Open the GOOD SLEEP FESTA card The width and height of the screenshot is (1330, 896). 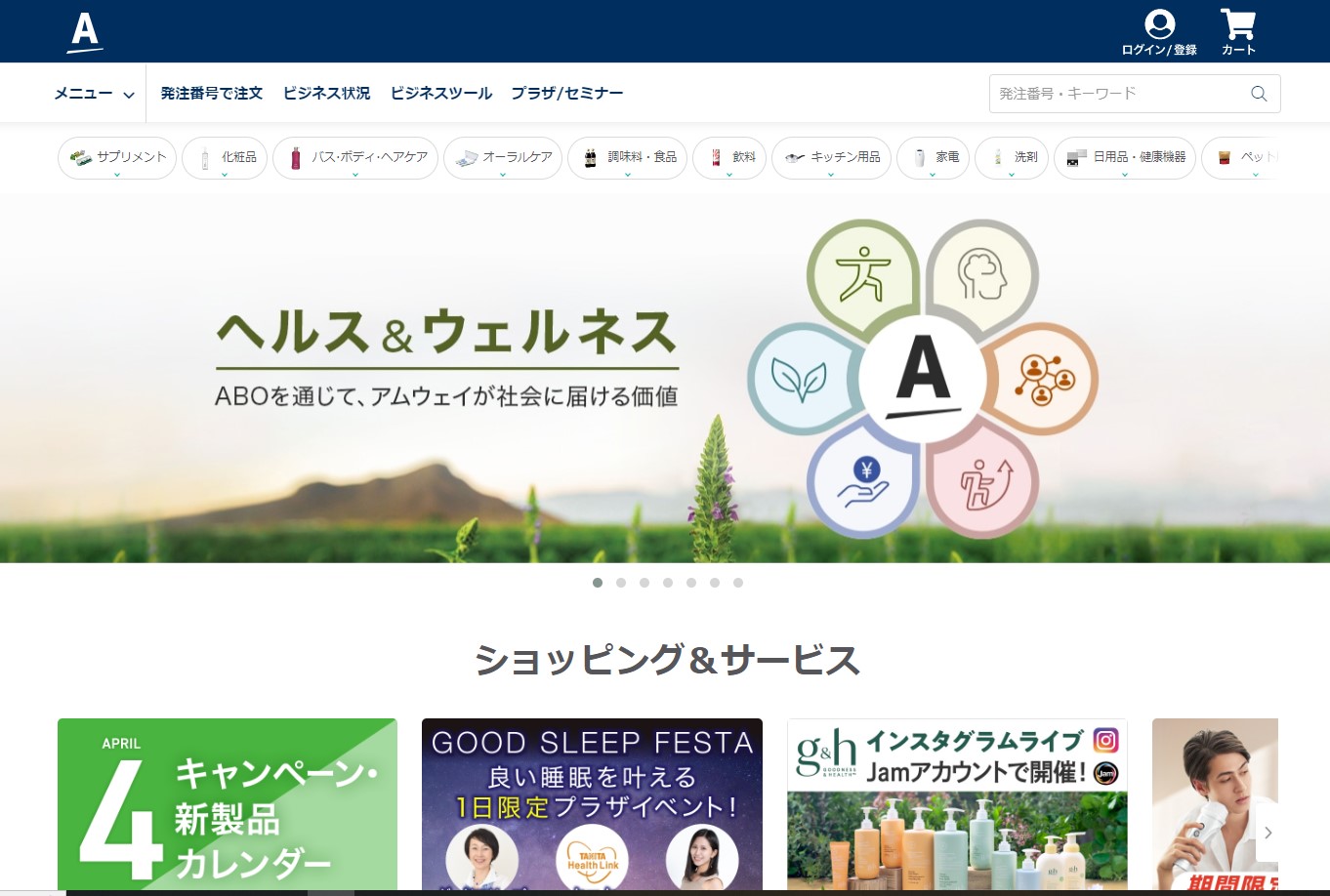(x=592, y=805)
